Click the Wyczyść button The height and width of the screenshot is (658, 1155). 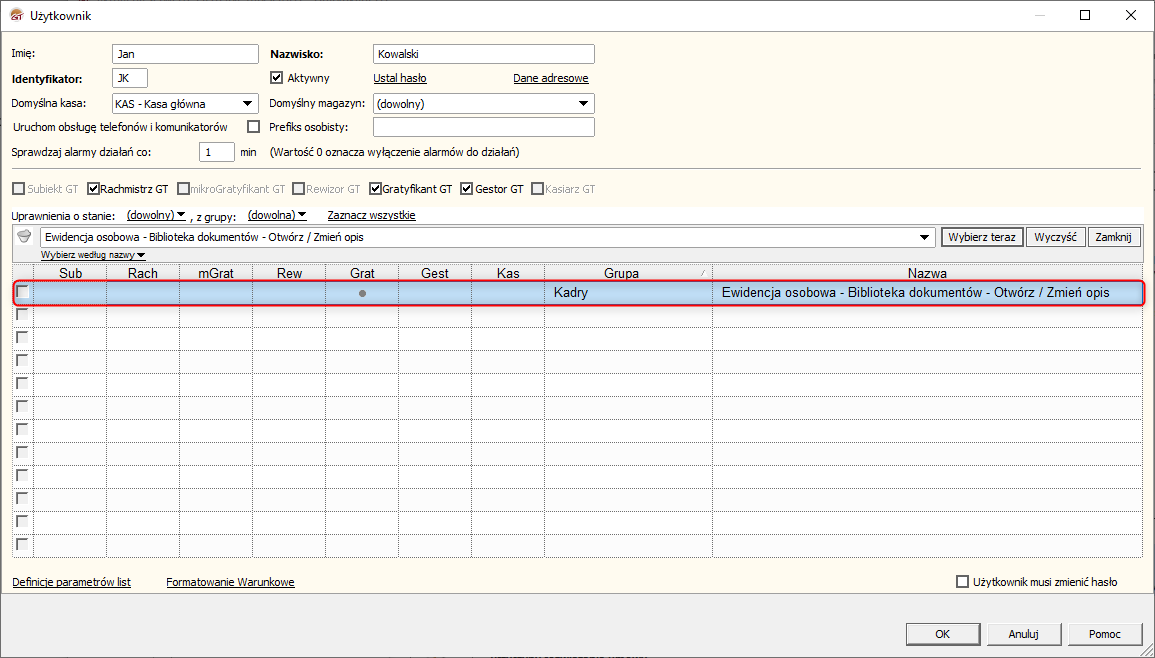(x=1056, y=237)
